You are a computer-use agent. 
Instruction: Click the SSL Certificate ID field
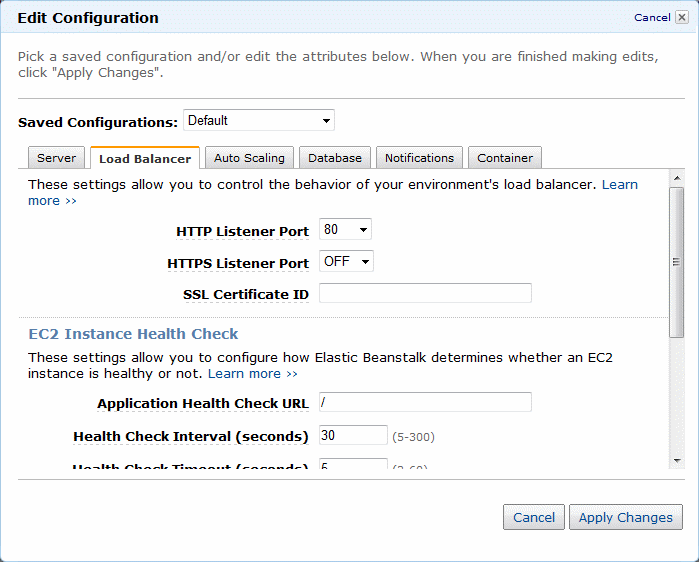click(x=425, y=293)
